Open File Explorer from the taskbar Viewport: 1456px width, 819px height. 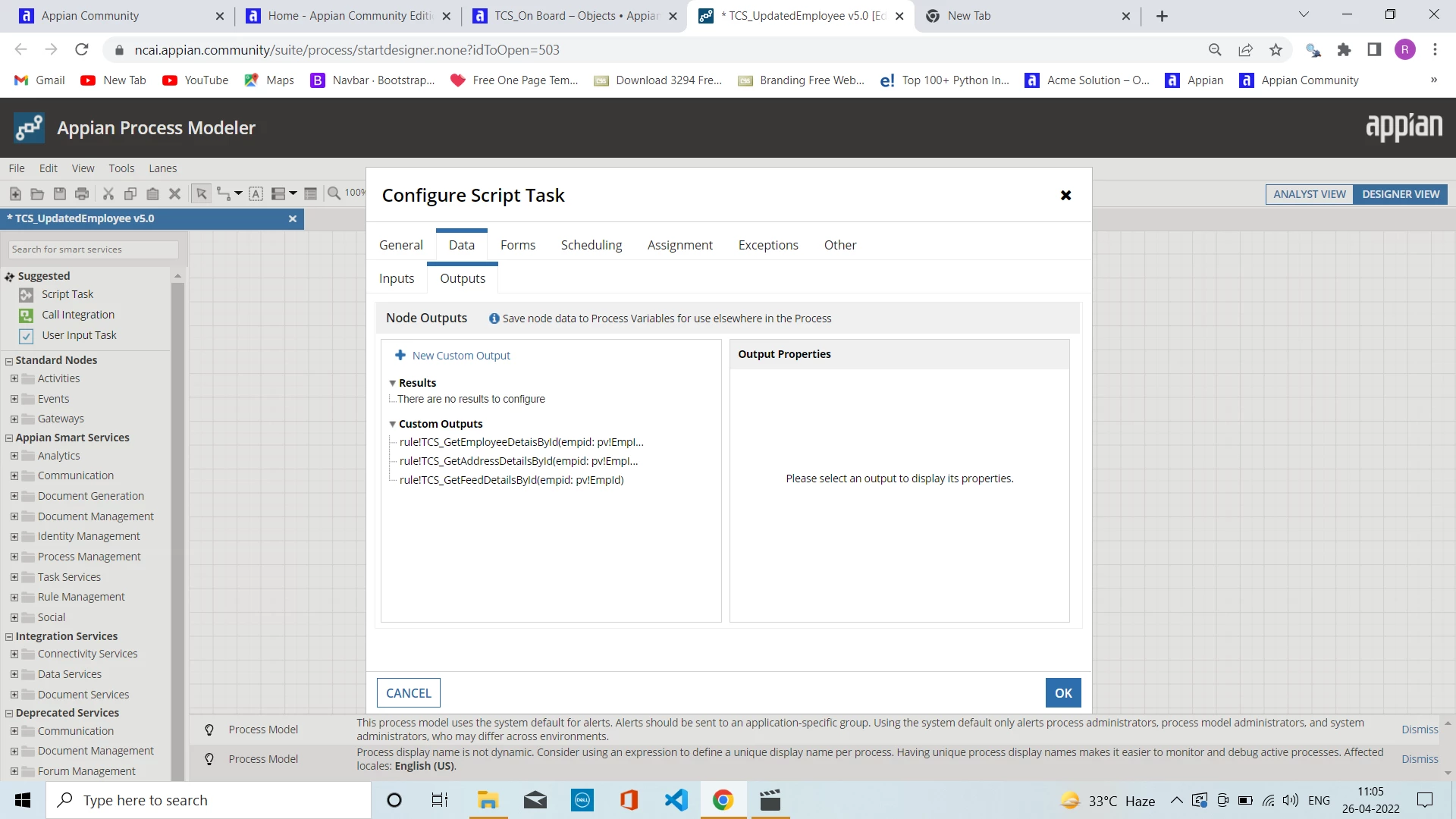488,800
